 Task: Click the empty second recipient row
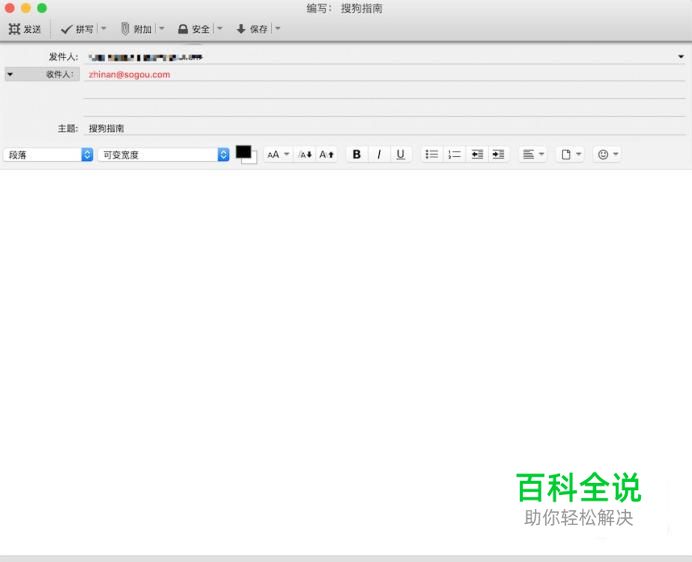pos(384,91)
